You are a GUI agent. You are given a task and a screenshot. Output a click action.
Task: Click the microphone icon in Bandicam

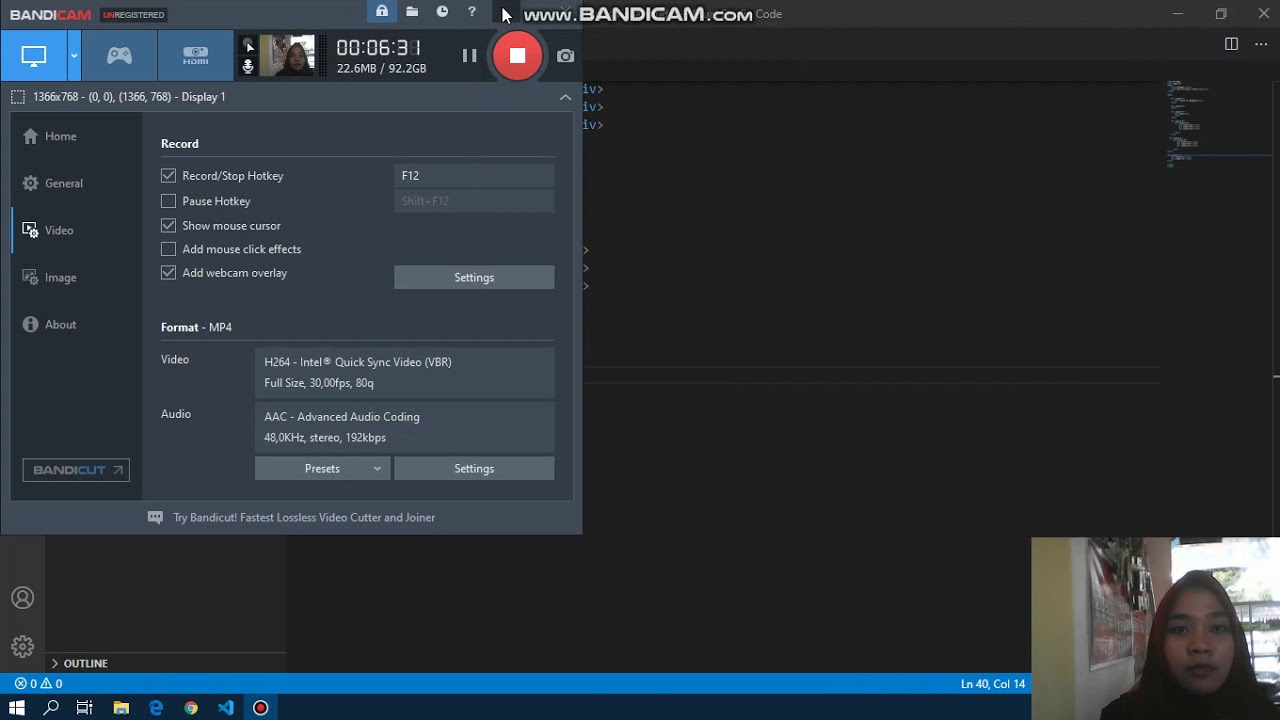[248, 66]
